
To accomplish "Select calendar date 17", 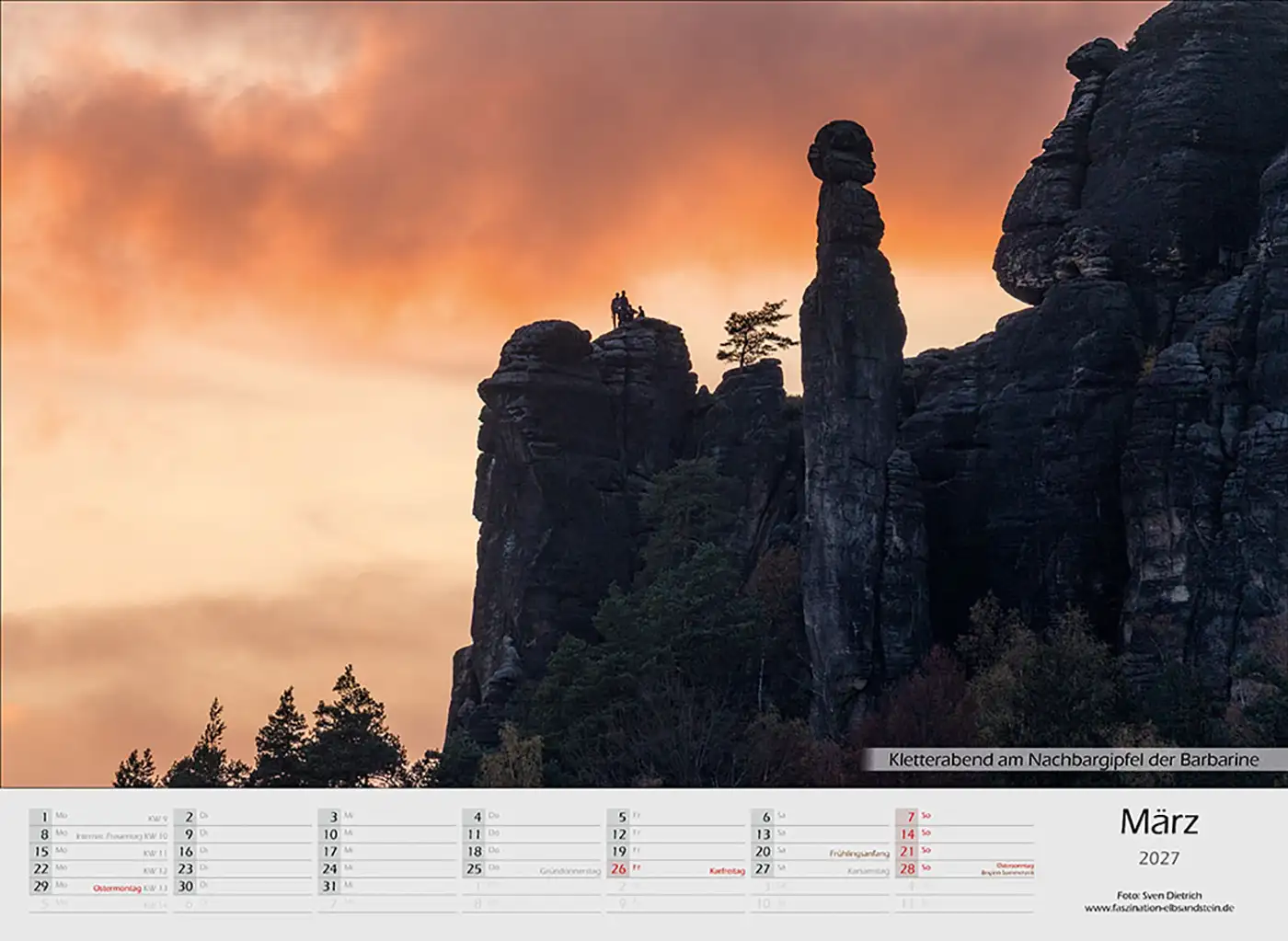I will [330, 852].
